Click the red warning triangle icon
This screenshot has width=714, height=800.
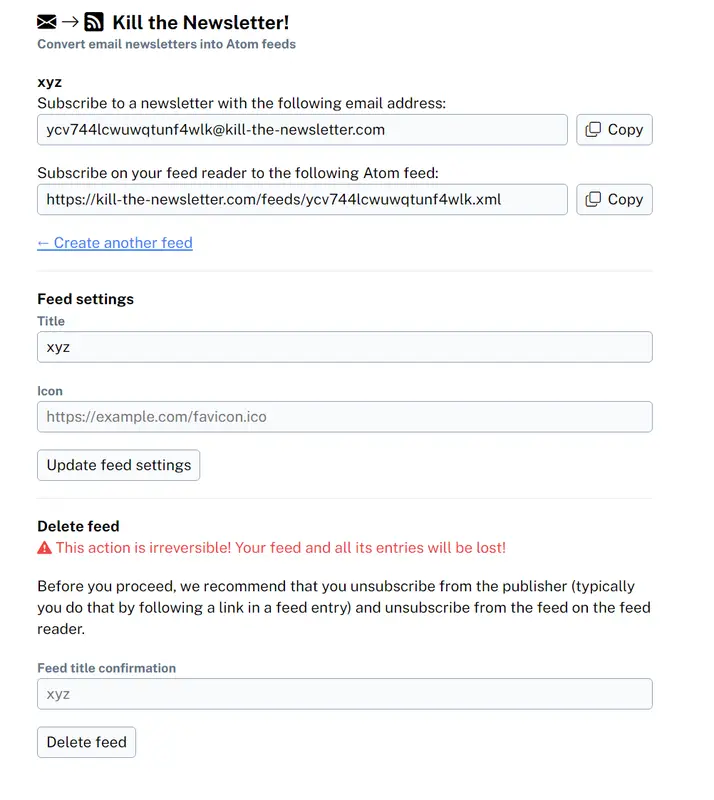44,548
